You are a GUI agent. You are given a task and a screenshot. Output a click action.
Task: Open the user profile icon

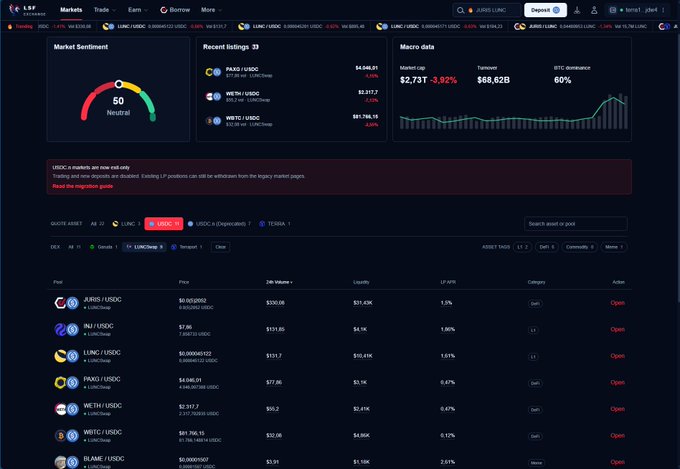(594, 10)
